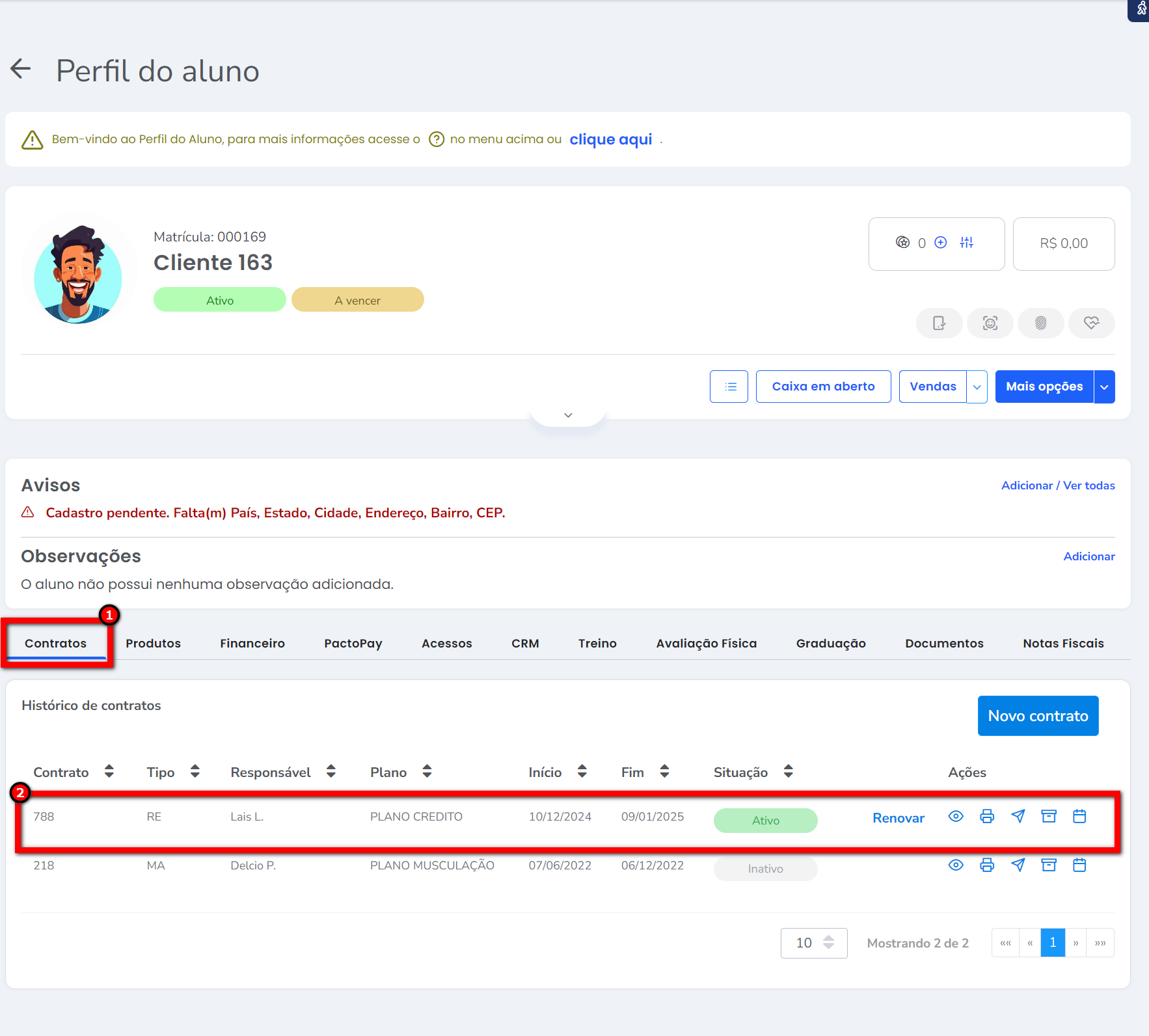Switch to the Financeiro tab
The image size is (1149, 1036).
(252, 644)
